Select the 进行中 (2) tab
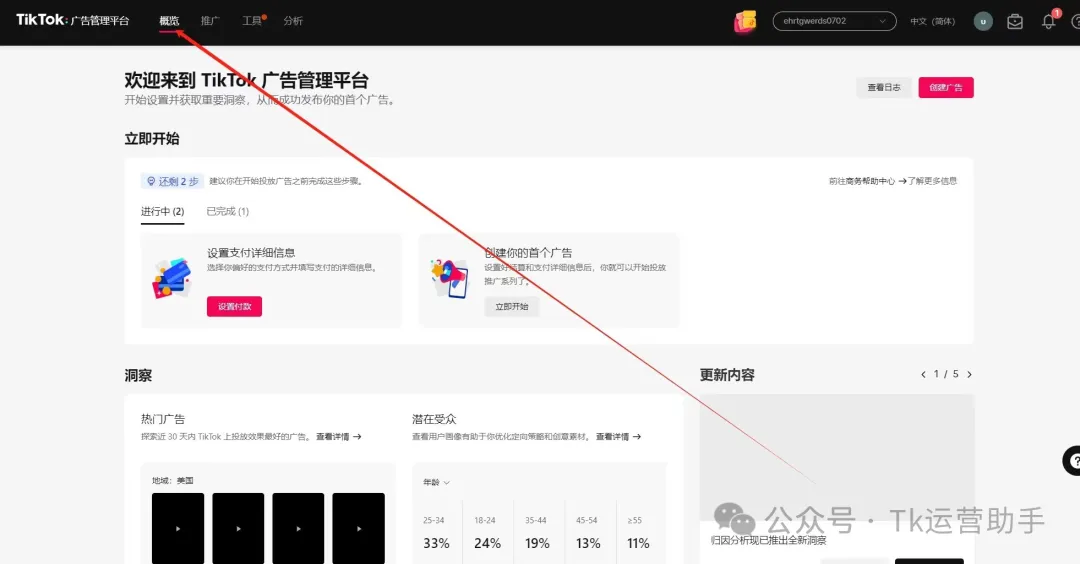 pyautogui.click(x=162, y=211)
